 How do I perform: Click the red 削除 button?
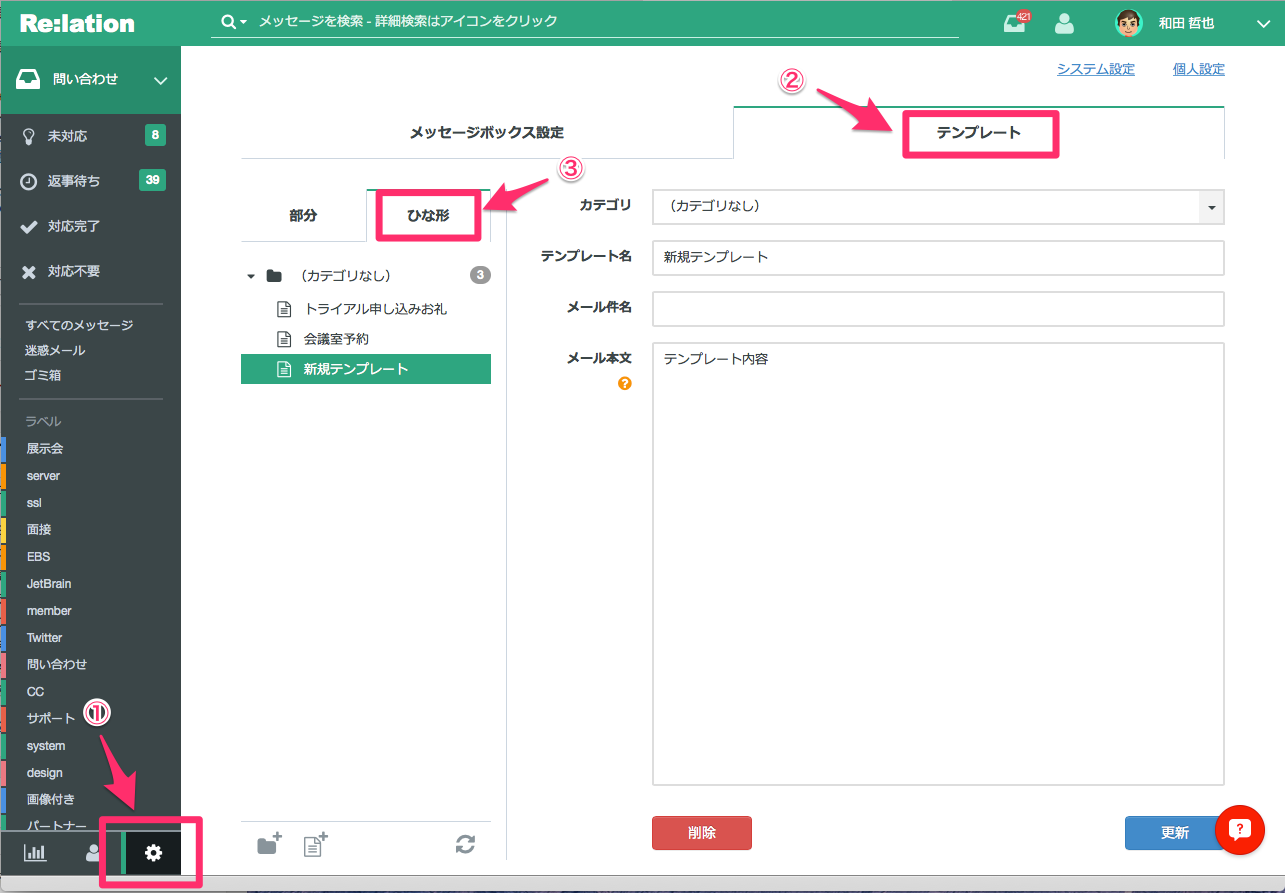tap(702, 833)
